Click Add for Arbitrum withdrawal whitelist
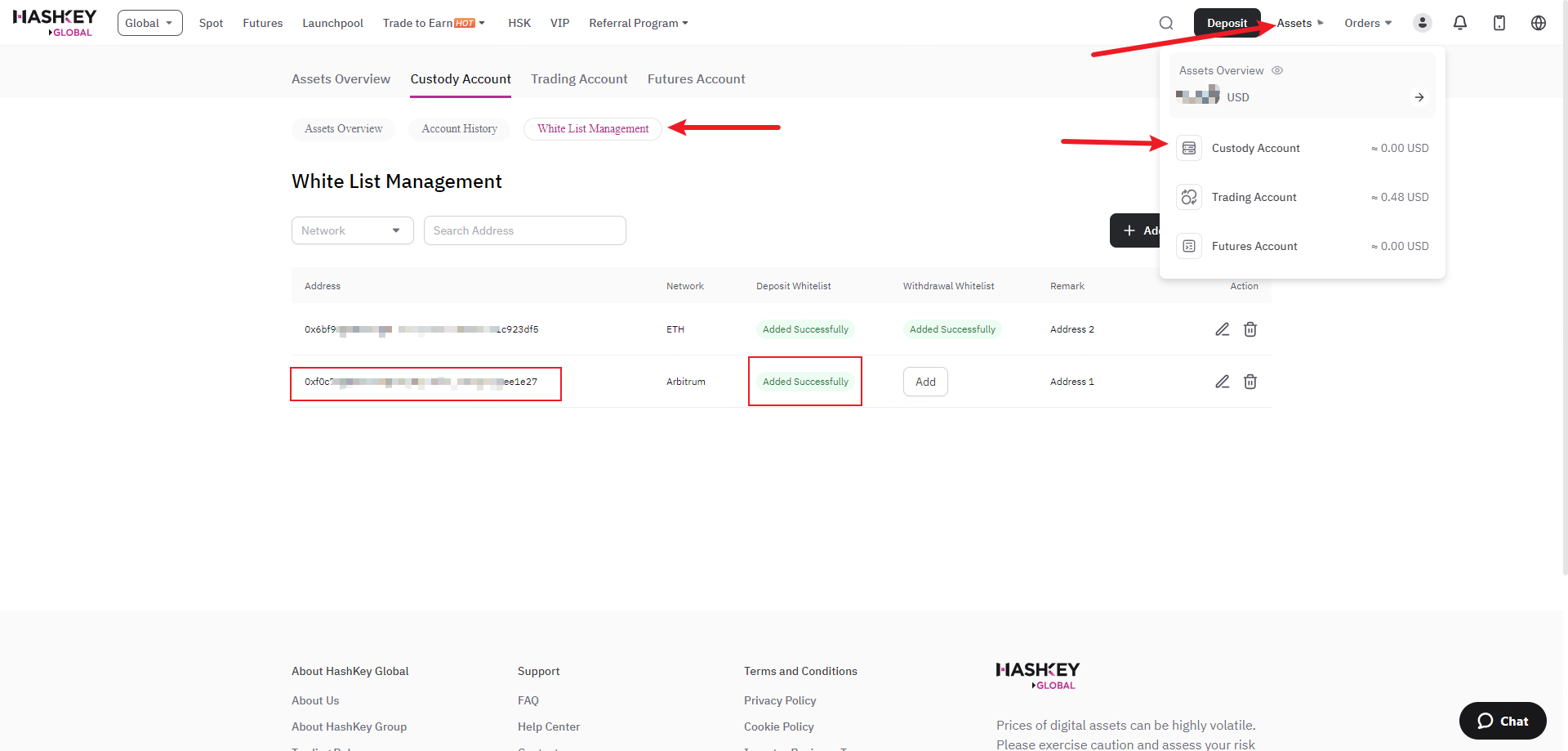The image size is (1568, 751). click(x=925, y=382)
